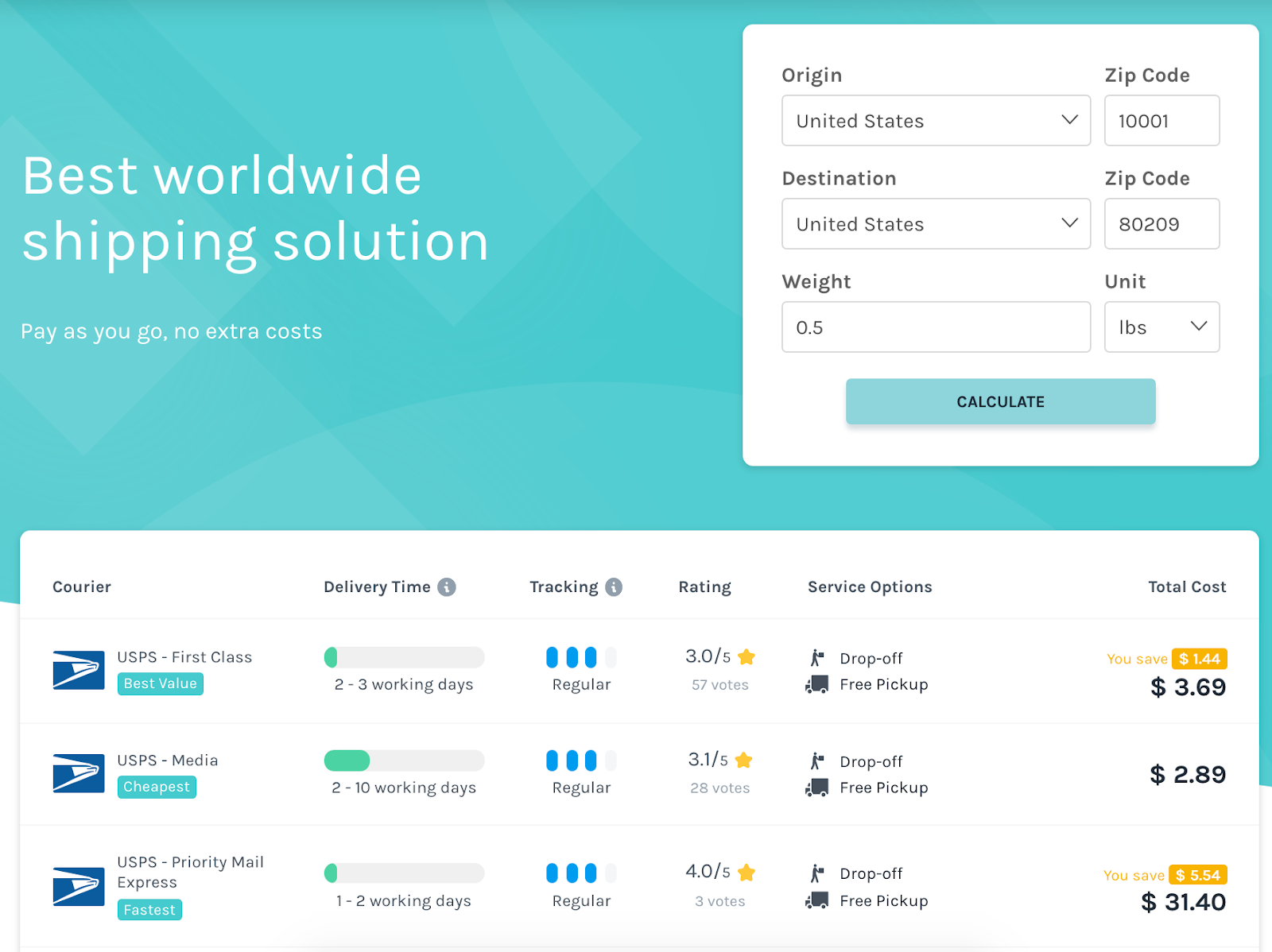Click the Drop-off icon in USPS First Class row

[x=817, y=658]
